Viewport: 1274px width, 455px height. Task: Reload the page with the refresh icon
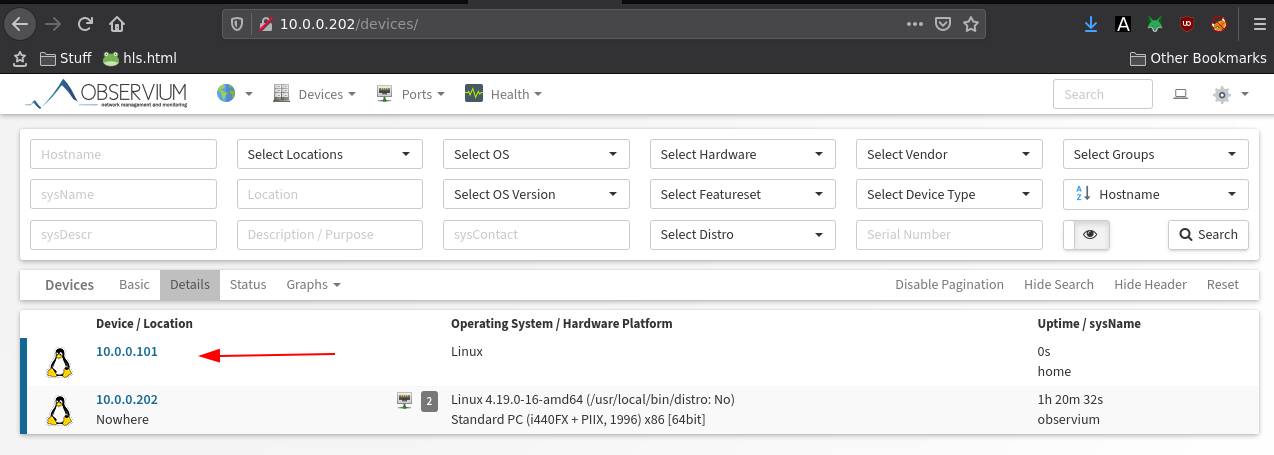pos(85,23)
